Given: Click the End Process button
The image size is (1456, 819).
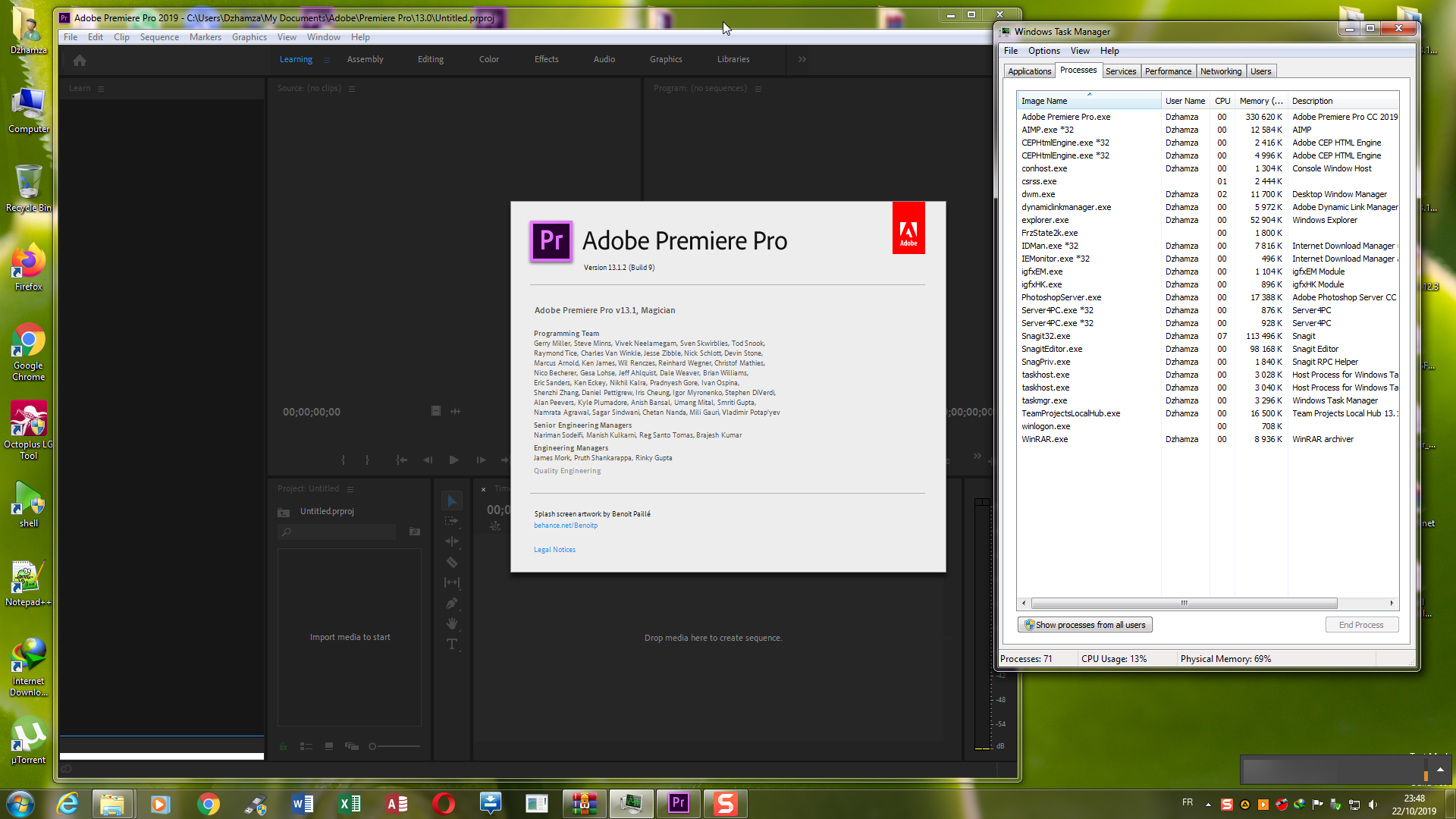Looking at the screenshot, I should pos(1361,625).
